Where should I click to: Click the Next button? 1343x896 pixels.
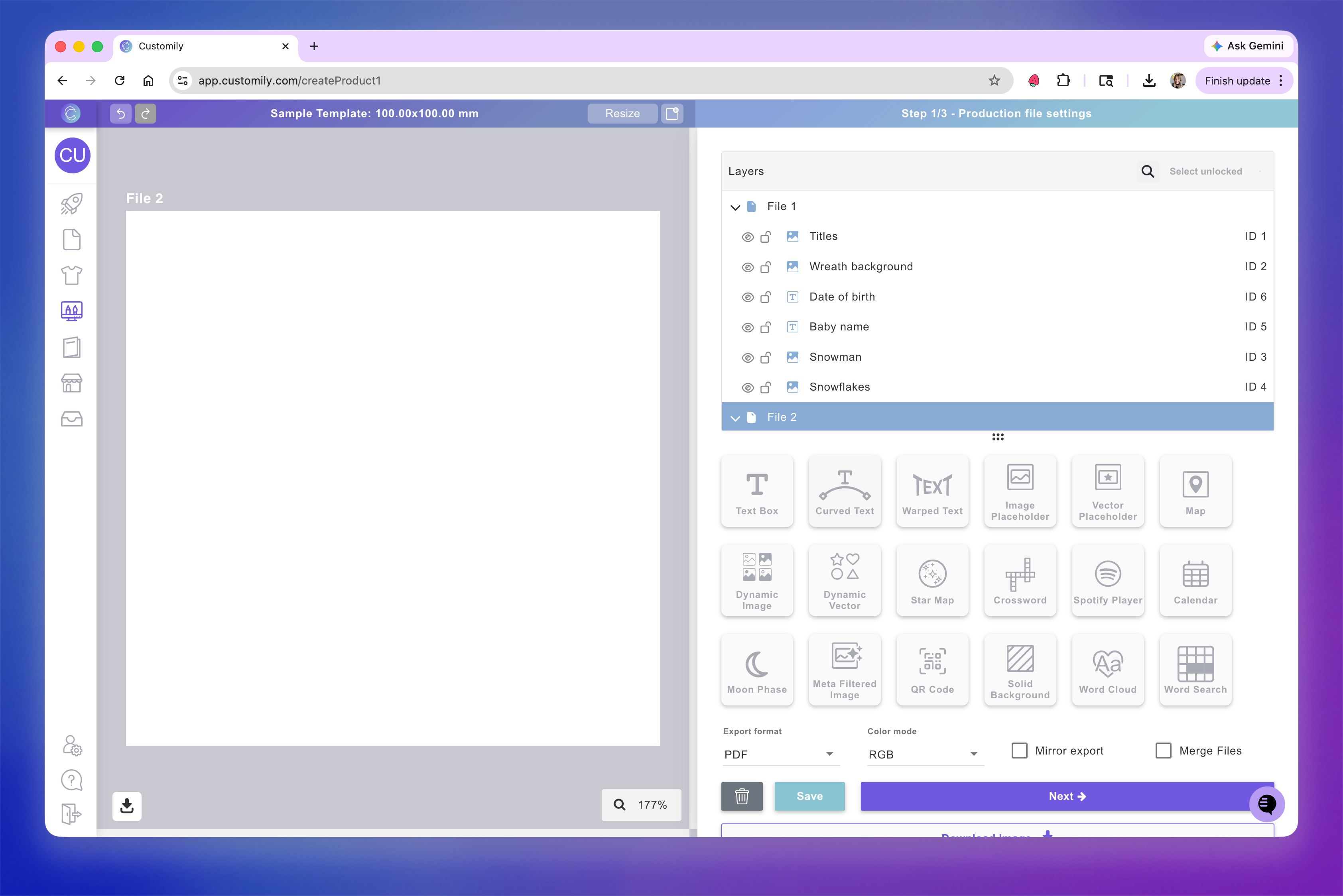point(1067,796)
